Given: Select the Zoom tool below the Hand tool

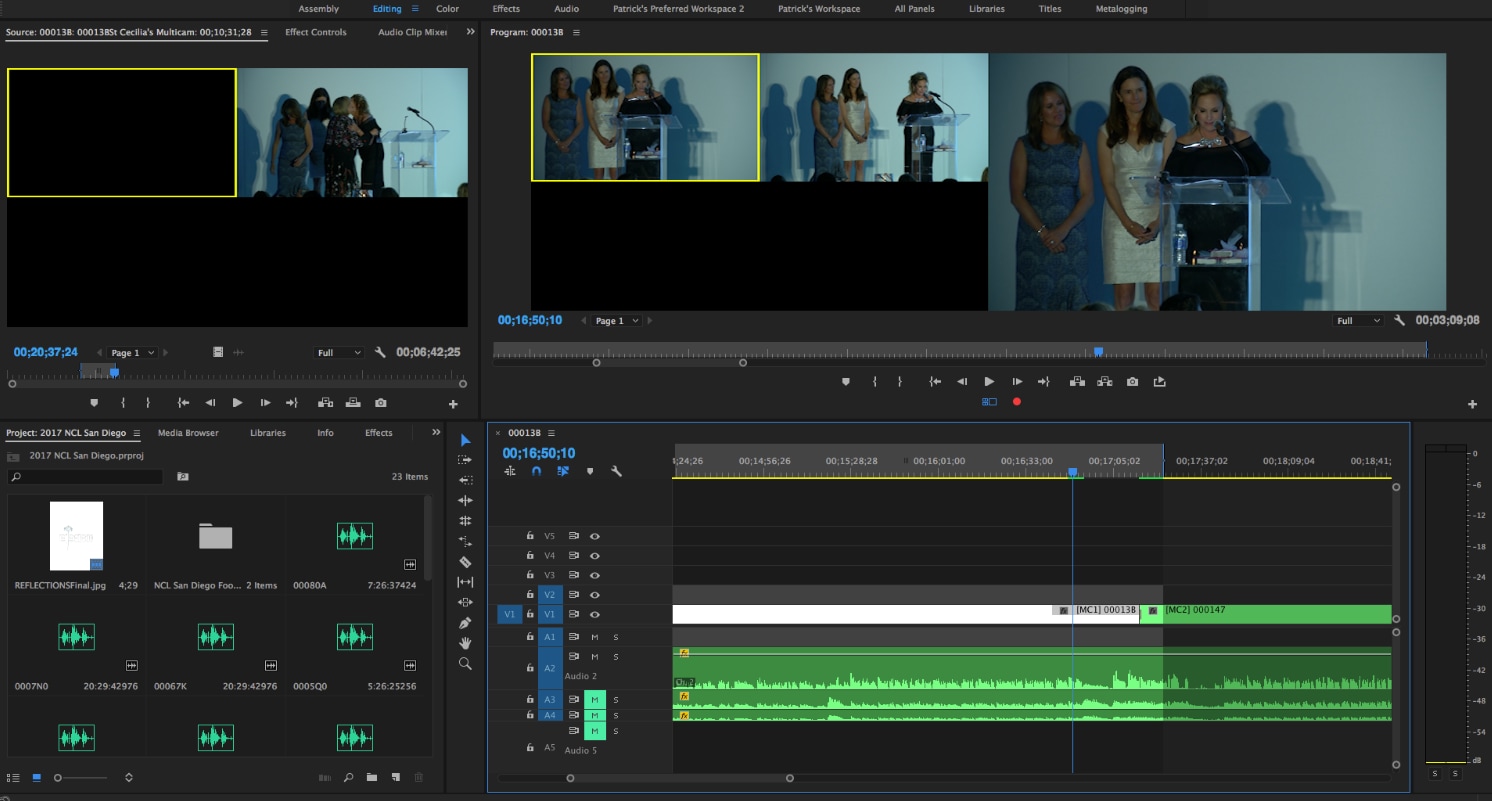Looking at the screenshot, I should click(x=465, y=663).
